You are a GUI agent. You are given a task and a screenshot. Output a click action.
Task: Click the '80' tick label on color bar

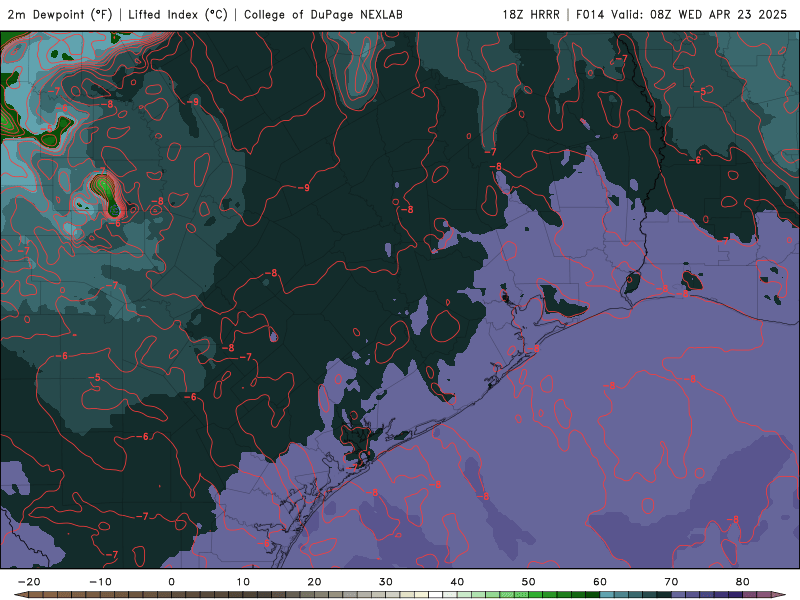[742, 582]
